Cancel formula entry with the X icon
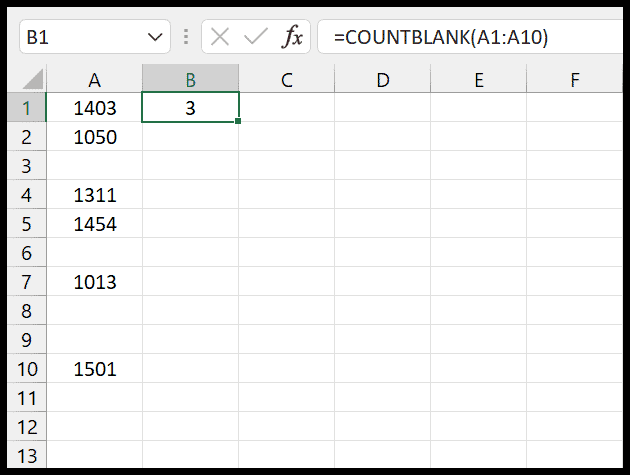 coord(220,37)
